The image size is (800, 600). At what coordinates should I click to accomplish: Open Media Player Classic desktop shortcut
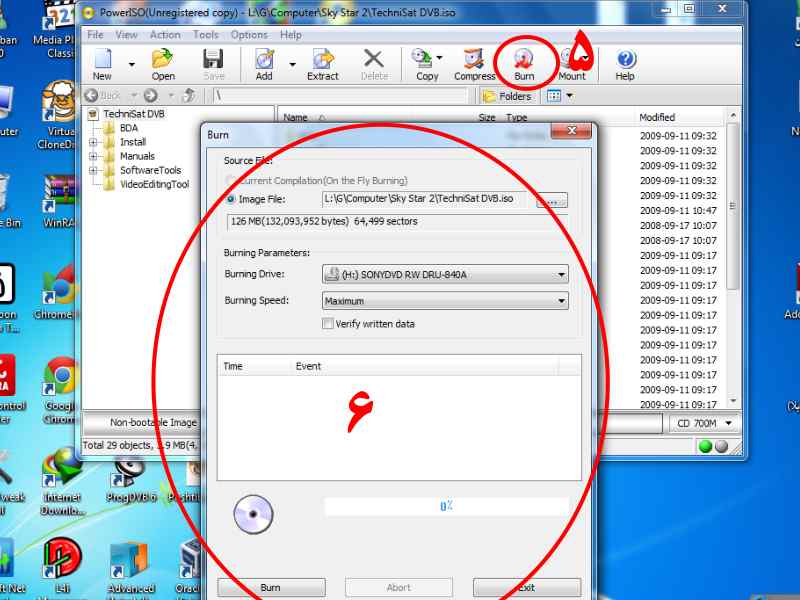[x=57, y=28]
